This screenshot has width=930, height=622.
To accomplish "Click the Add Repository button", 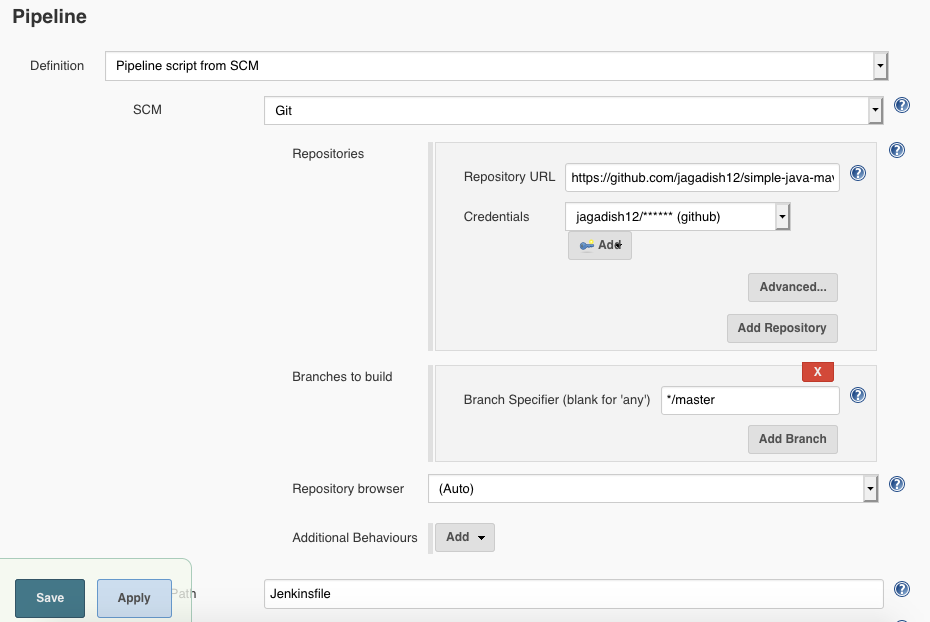I will 782,328.
